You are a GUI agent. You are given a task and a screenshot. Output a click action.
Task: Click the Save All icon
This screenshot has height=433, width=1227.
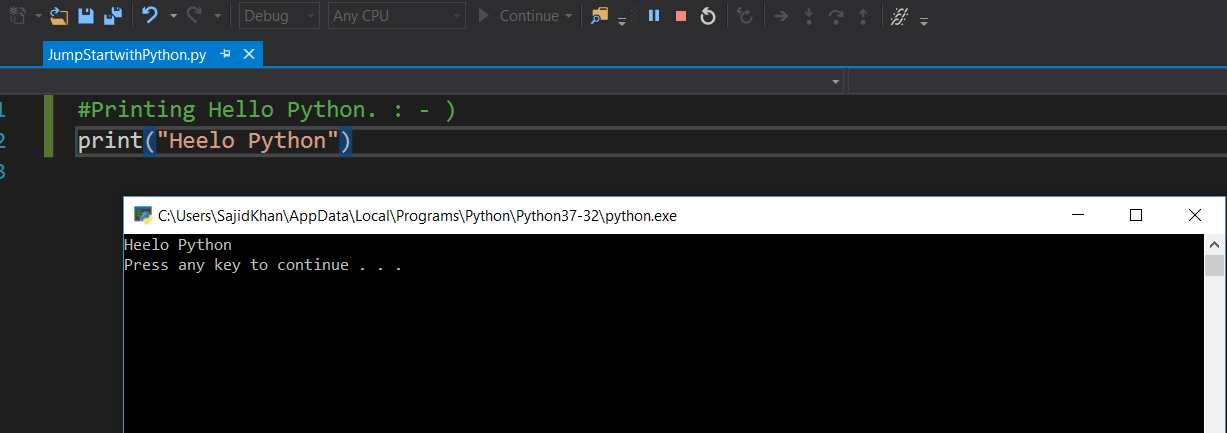pos(113,16)
